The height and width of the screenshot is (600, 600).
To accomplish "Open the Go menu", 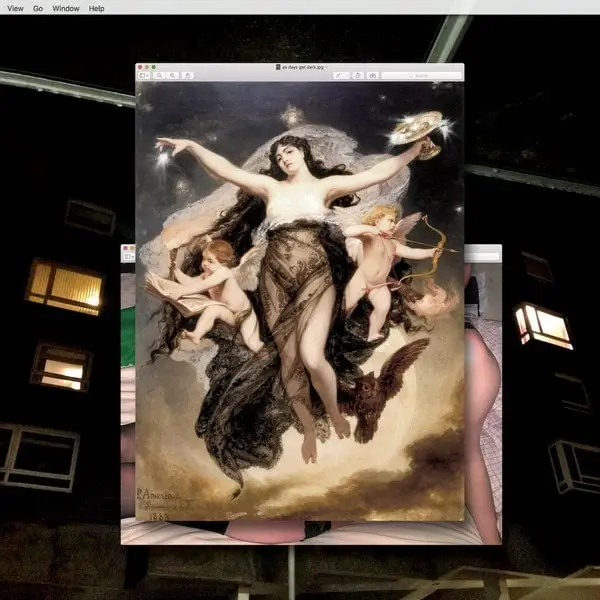I will (38, 8).
